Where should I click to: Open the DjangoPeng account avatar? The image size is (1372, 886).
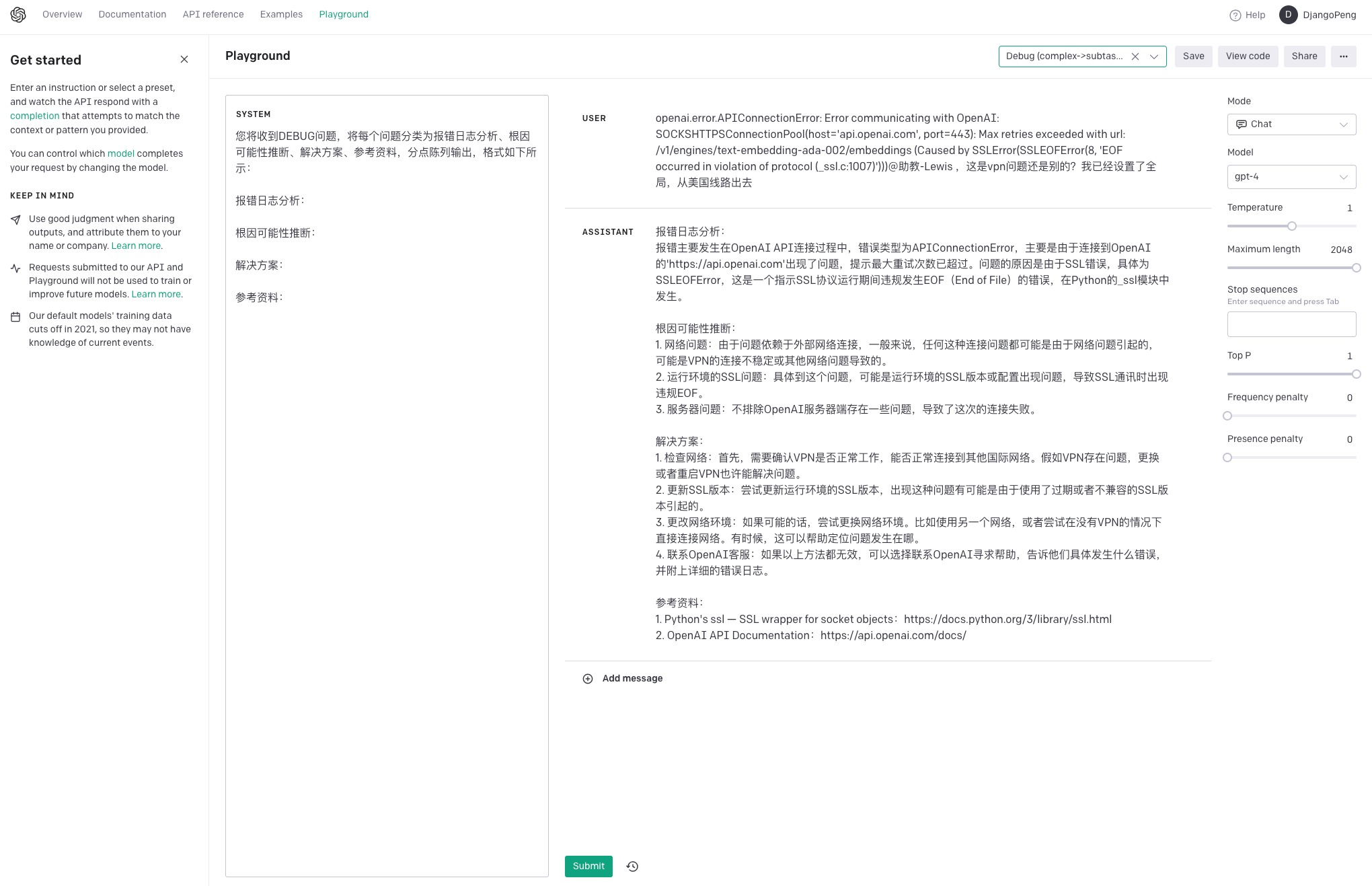pyautogui.click(x=1288, y=15)
